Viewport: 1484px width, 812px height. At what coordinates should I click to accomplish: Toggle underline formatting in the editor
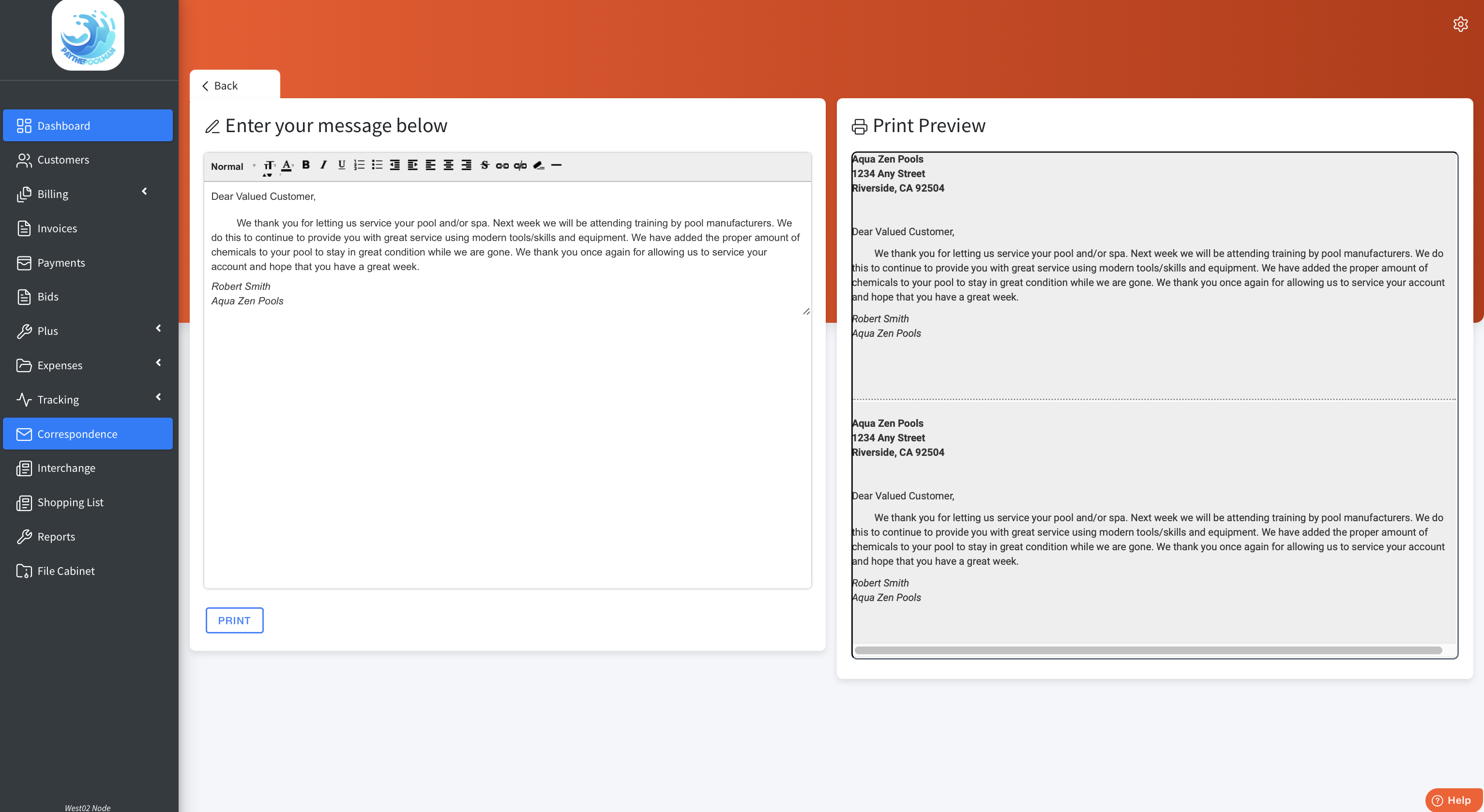(342, 165)
